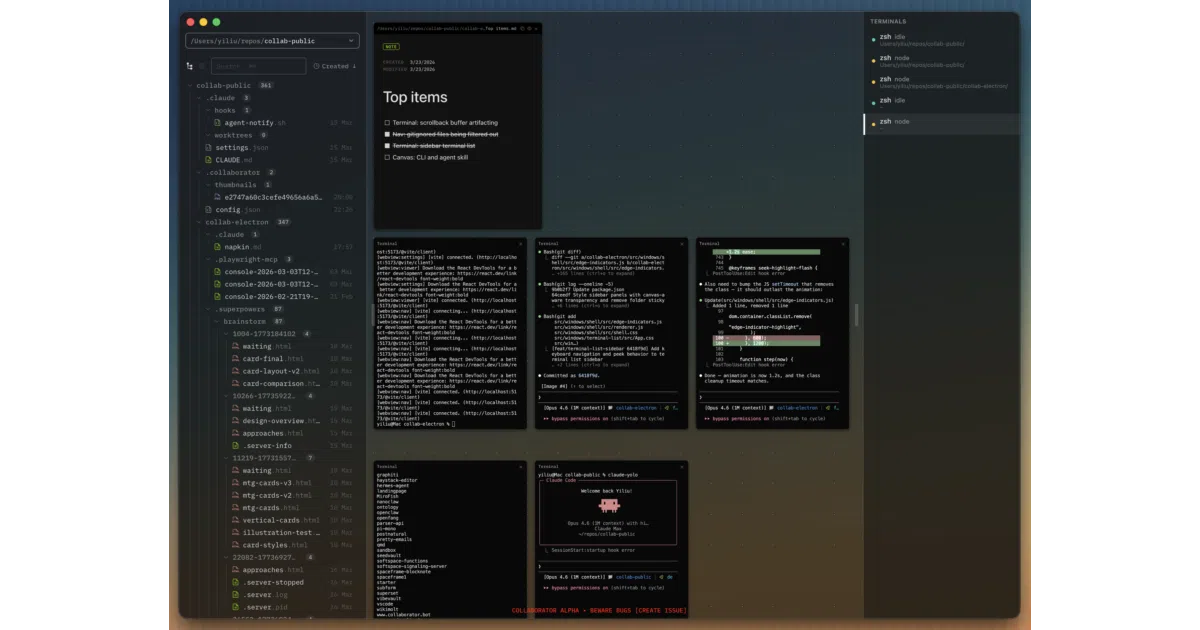
Task: Uncheck 'Terminal: sidebar terminal list' checkbox
Action: coord(387,145)
